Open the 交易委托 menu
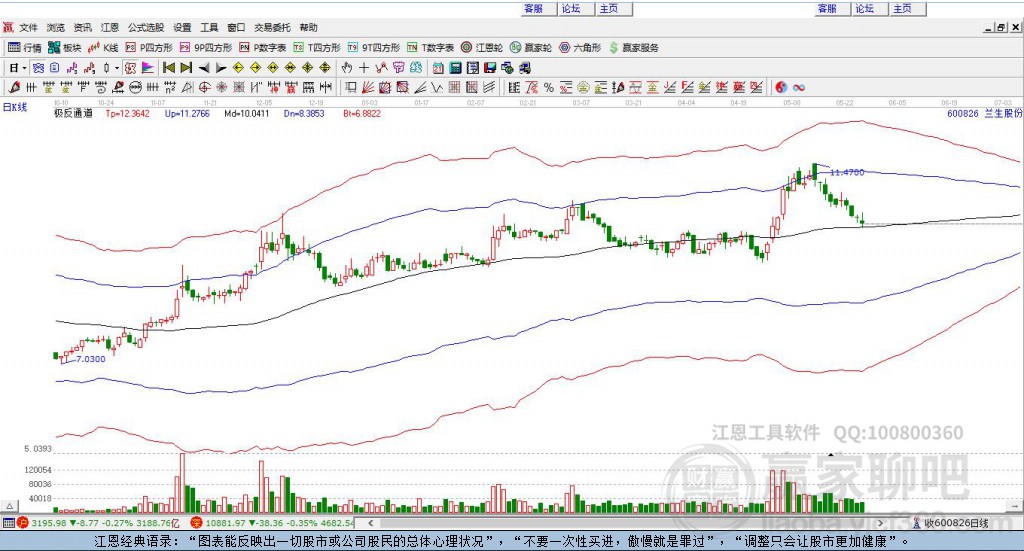Image resolution: width=1024 pixels, height=551 pixels. tap(272, 27)
